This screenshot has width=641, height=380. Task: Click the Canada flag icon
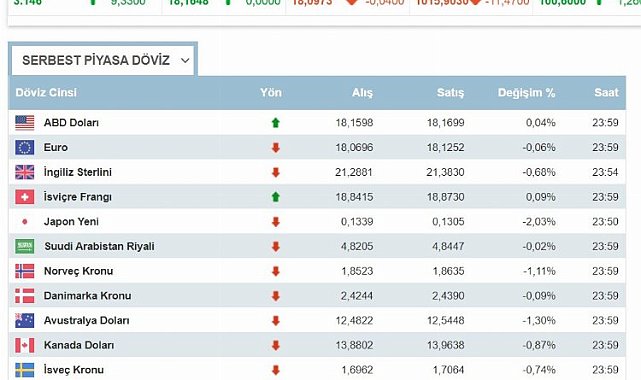tap(25, 345)
